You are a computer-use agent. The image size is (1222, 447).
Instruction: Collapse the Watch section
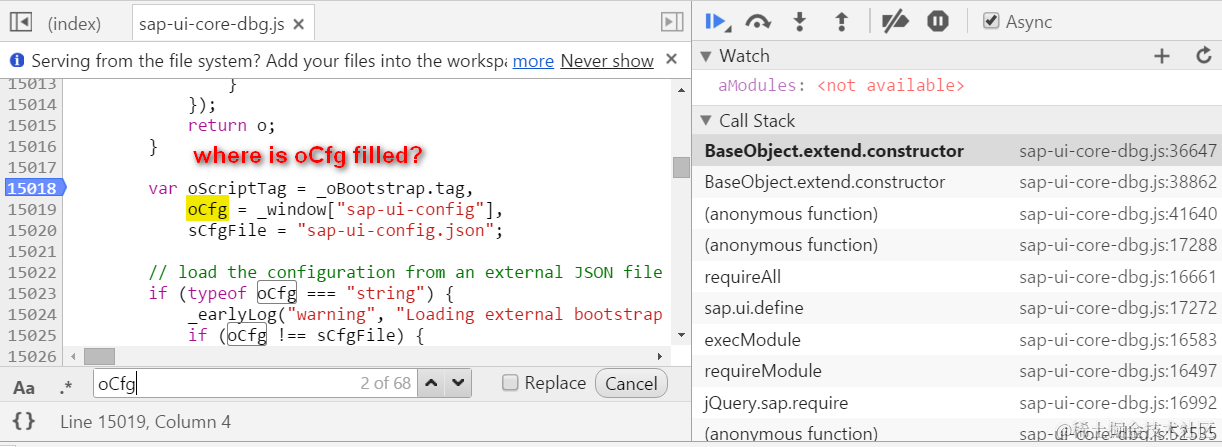click(x=705, y=56)
